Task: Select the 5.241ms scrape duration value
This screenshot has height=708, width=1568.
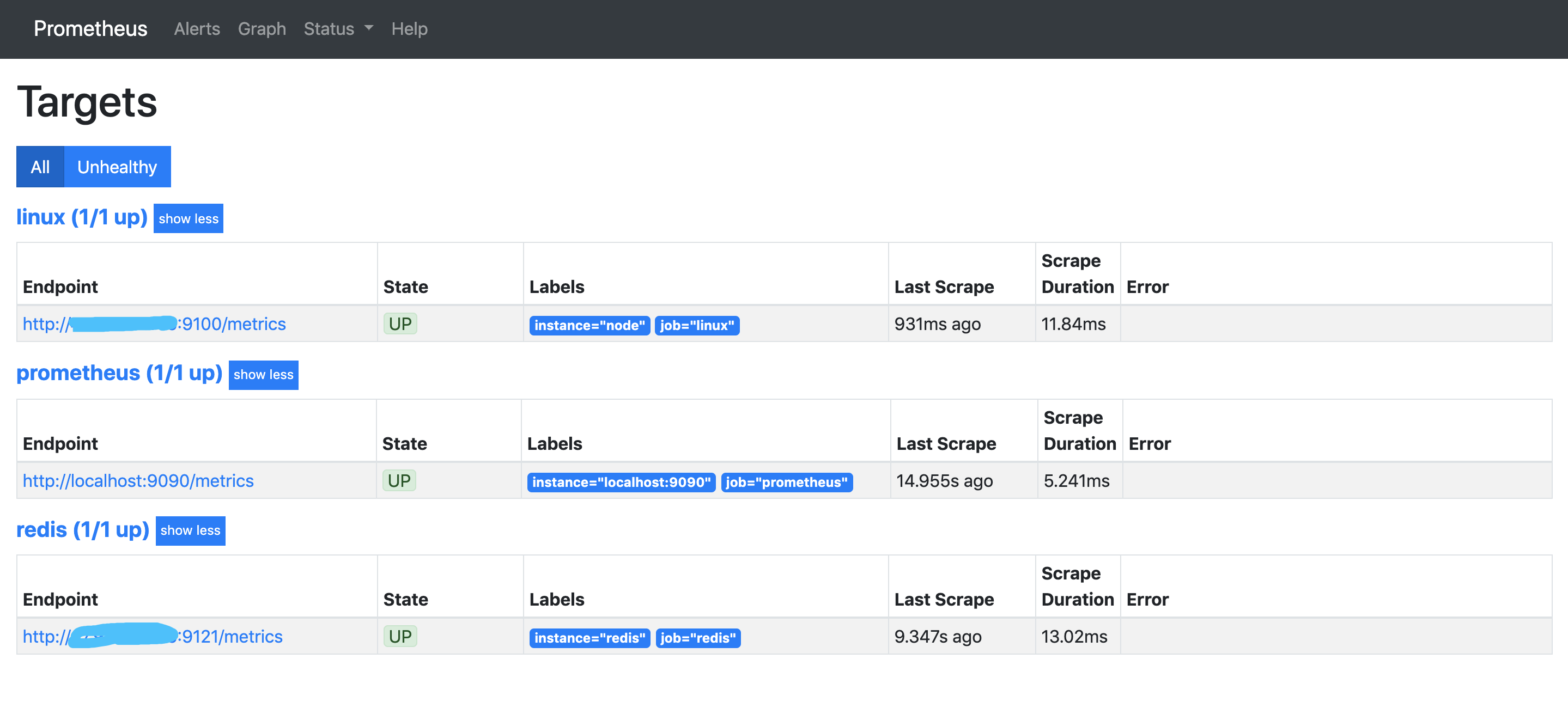Action: [x=1076, y=481]
